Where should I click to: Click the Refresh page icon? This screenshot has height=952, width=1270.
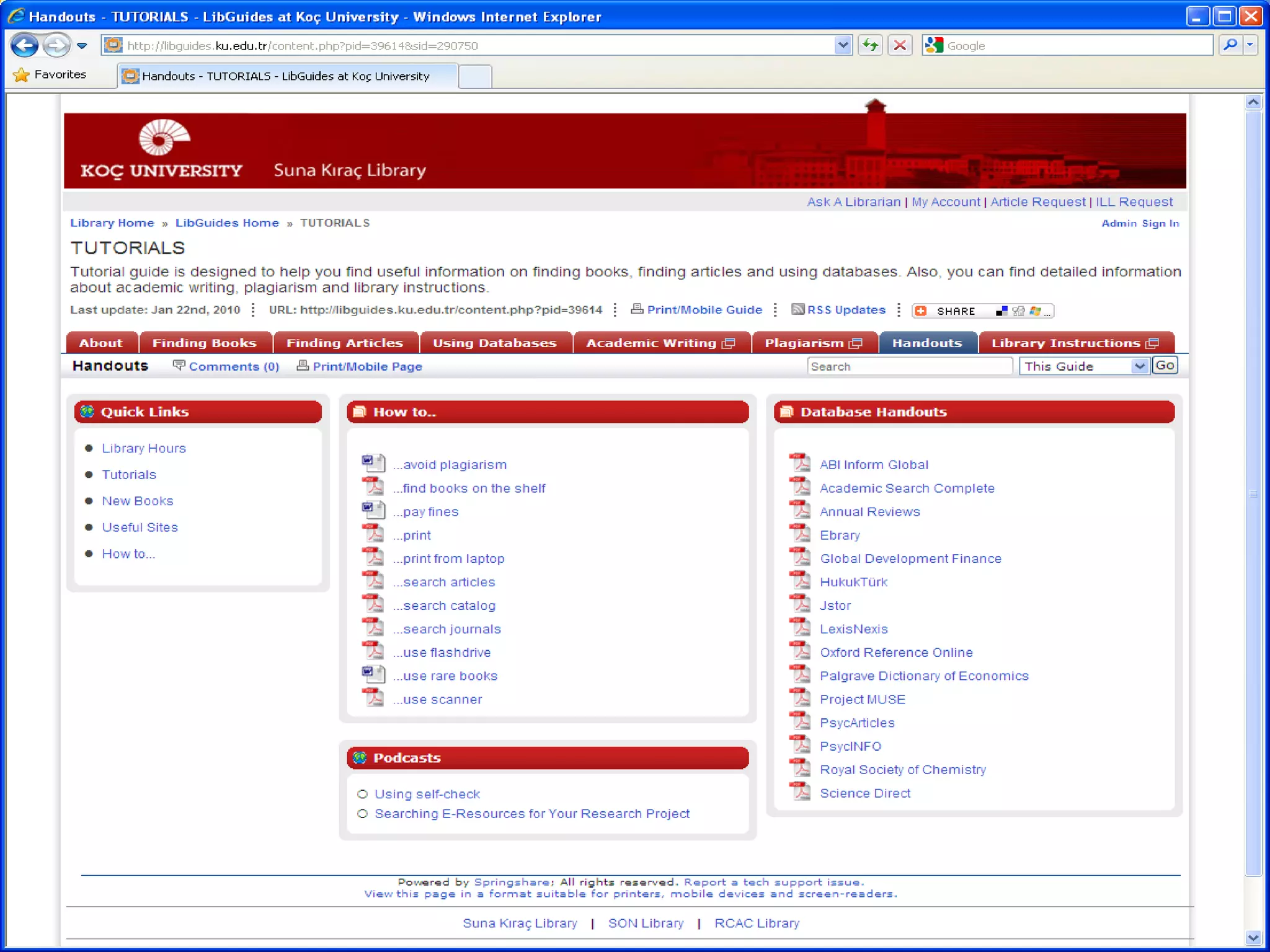coord(871,45)
